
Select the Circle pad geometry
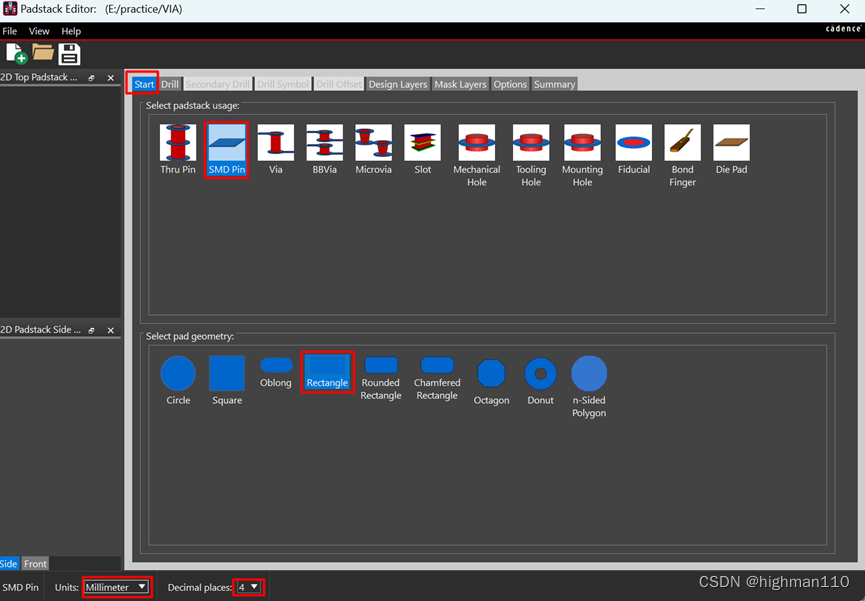coord(178,374)
